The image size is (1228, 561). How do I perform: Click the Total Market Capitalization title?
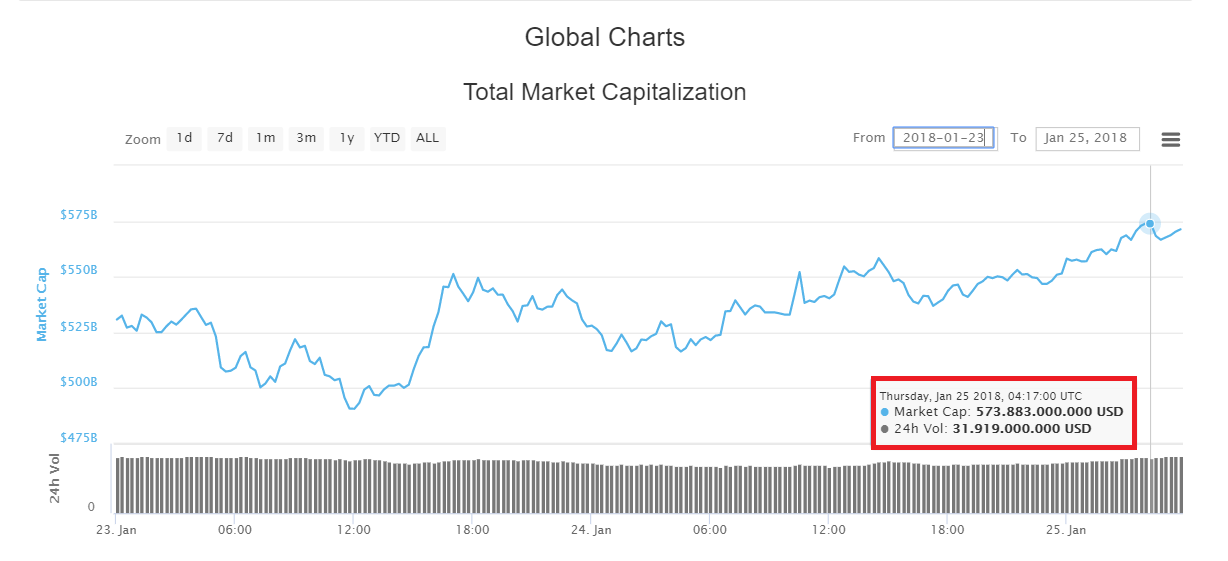(605, 92)
